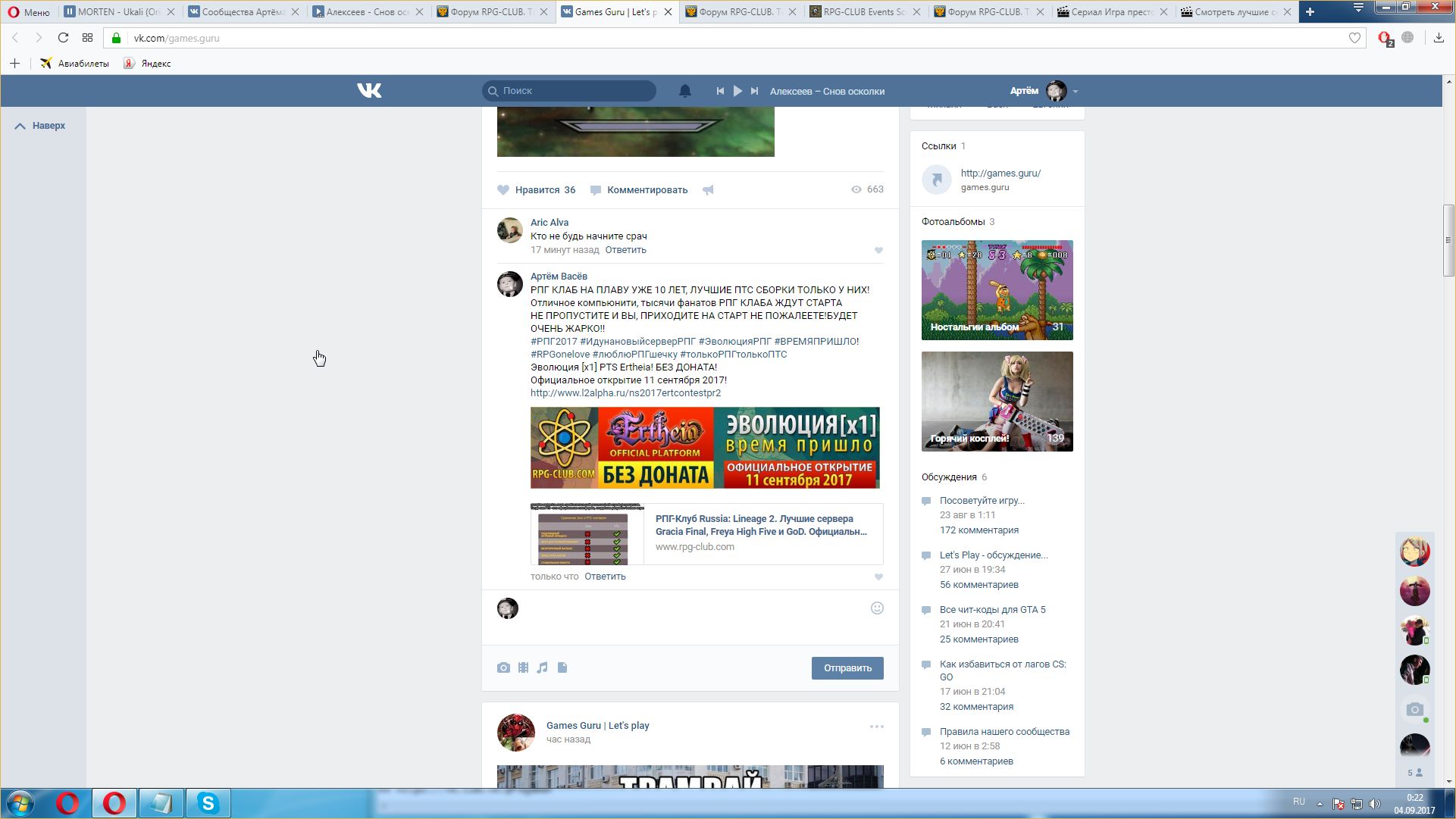This screenshot has height=819, width=1456.
Task: Expand the Артём profile dropdown arrow
Action: (1075, 92)
